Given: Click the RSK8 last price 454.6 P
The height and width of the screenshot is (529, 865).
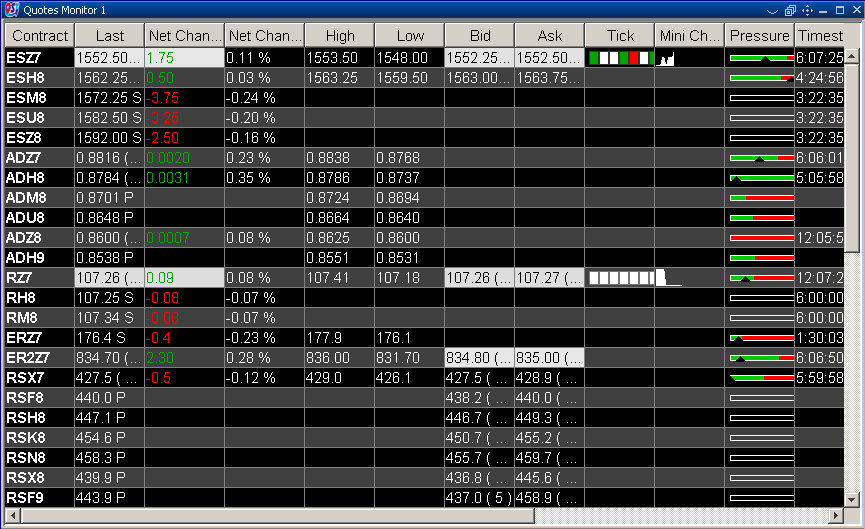Looking at the screenshot, I should pyautogui.click(x=110, y=438).
